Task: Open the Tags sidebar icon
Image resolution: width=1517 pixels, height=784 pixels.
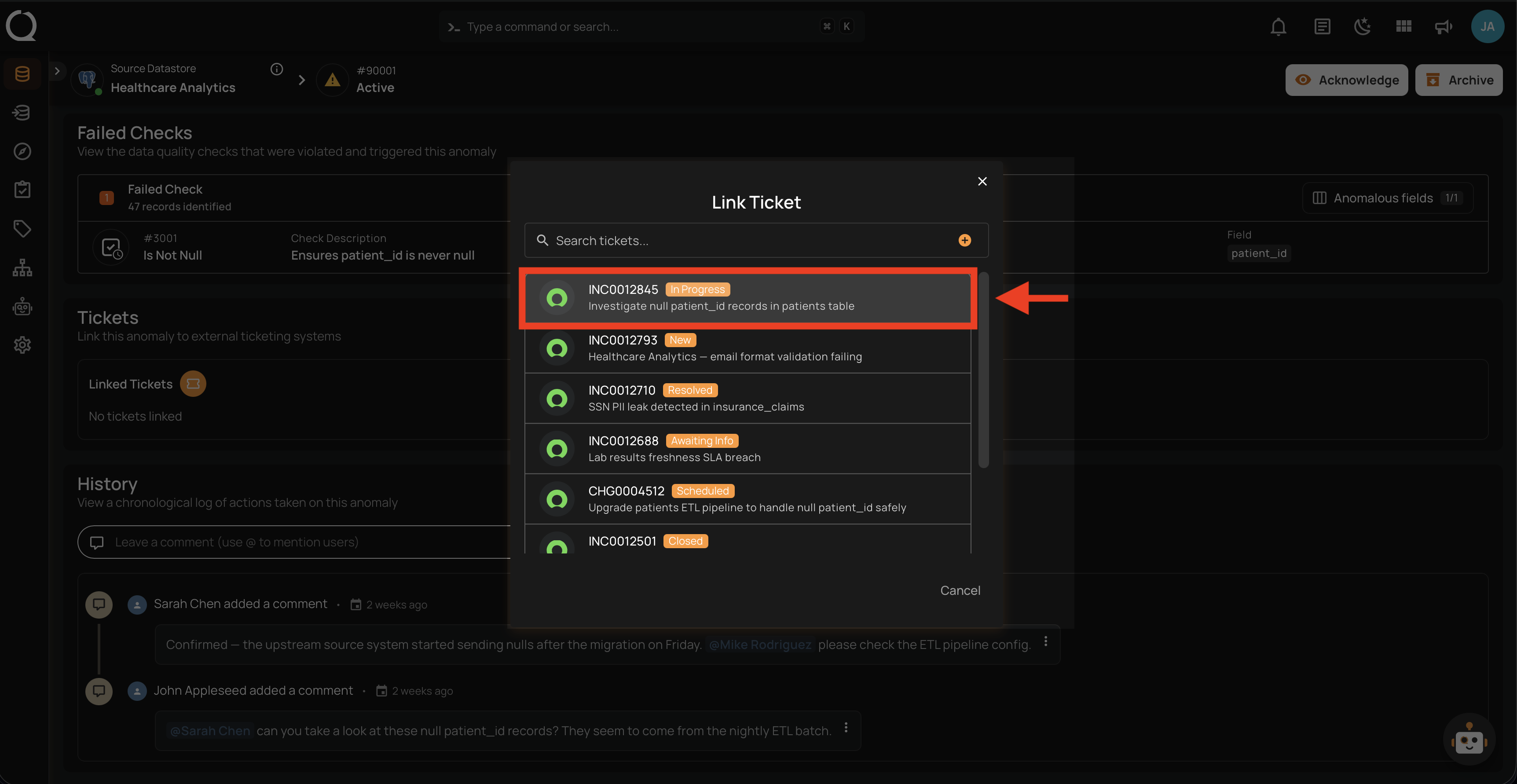Action: [22, 228]
